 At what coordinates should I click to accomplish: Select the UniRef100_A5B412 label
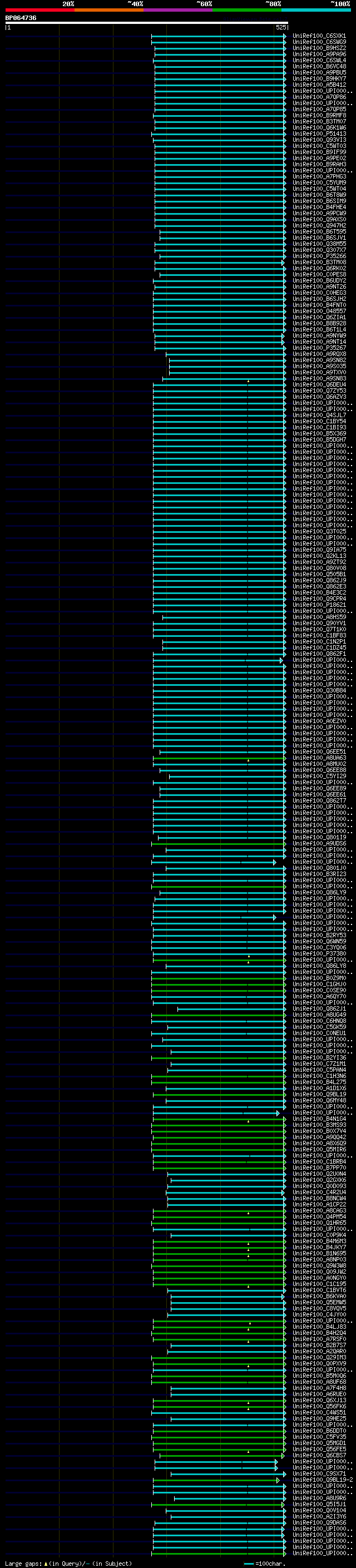tap(319, 85)
